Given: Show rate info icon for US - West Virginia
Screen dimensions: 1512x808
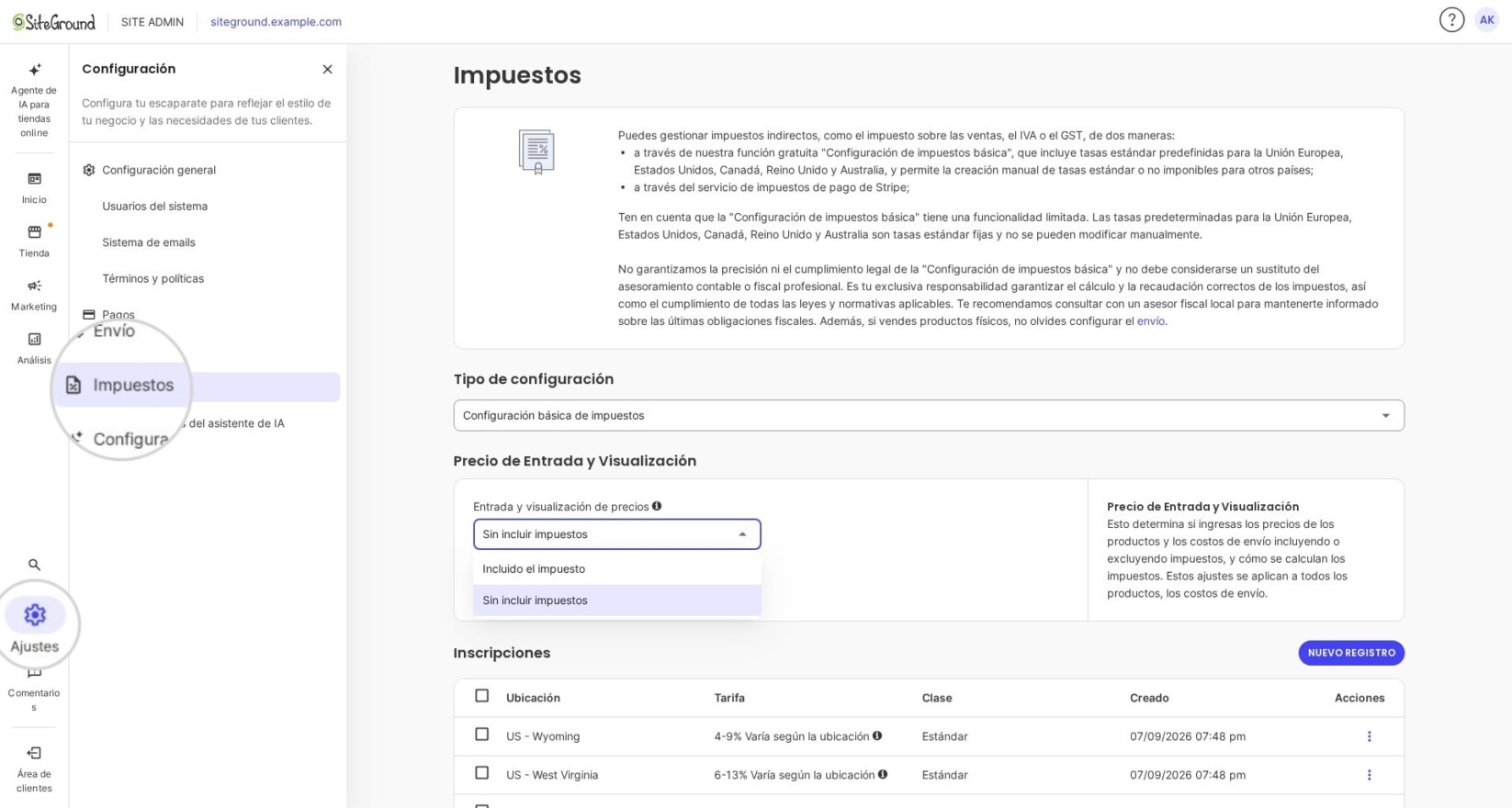Looking at the screenshot, I should click(x=883, y=774).
